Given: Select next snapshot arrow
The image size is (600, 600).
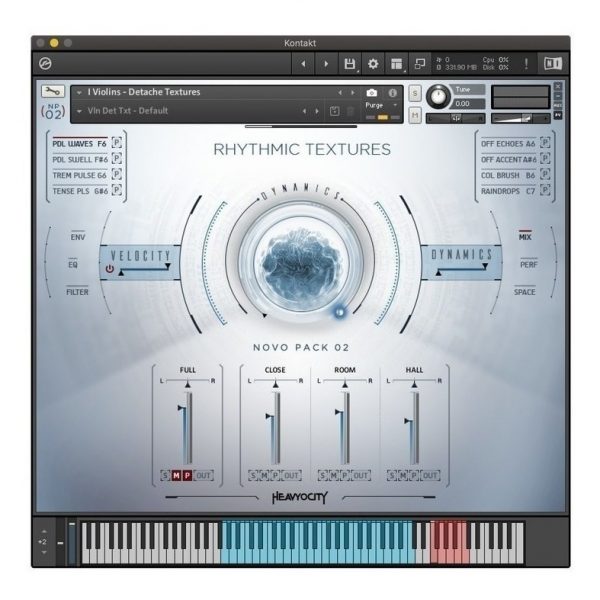Looking at the screenshot, I should pos(317,111).
